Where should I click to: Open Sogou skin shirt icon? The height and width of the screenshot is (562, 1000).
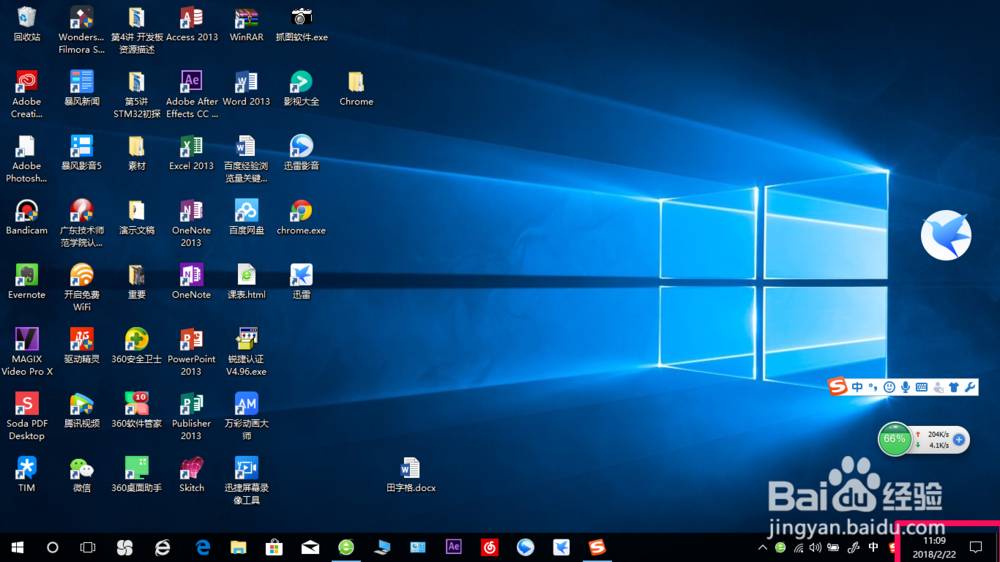pyautogui.click(x=954, y=387)
